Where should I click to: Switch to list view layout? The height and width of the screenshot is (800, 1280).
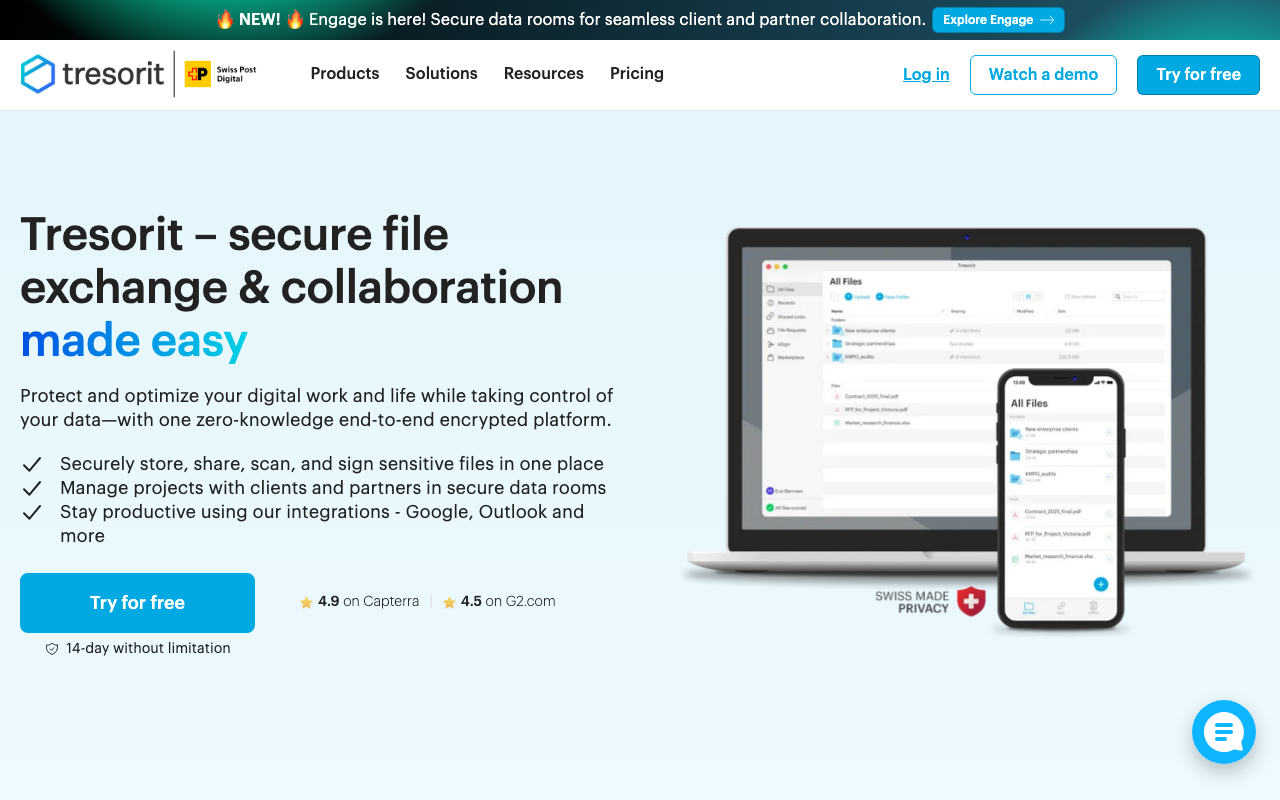[x=1028, y=296]
